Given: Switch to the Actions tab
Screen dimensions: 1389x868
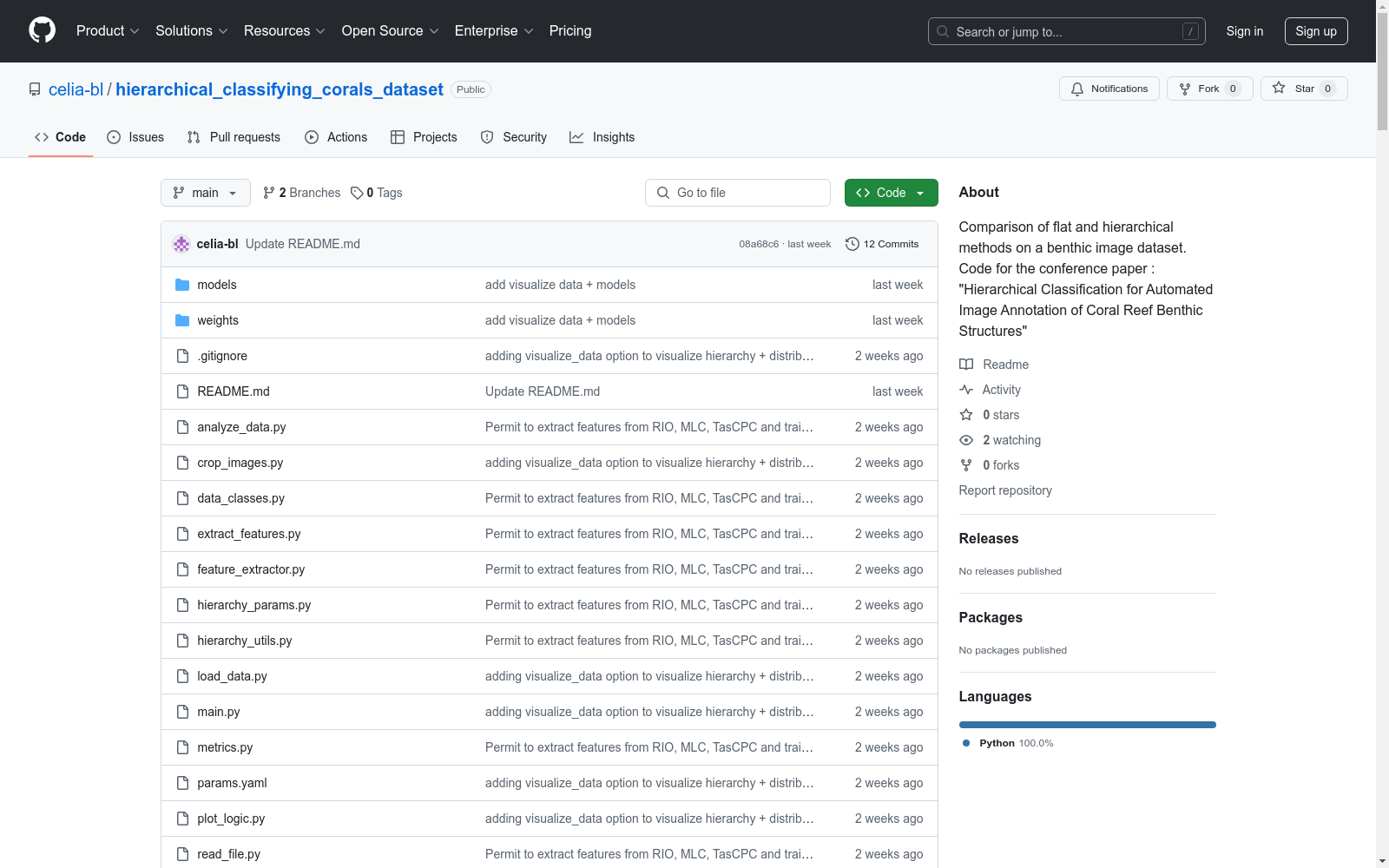Looking at the screenshot, I should 336,137.
